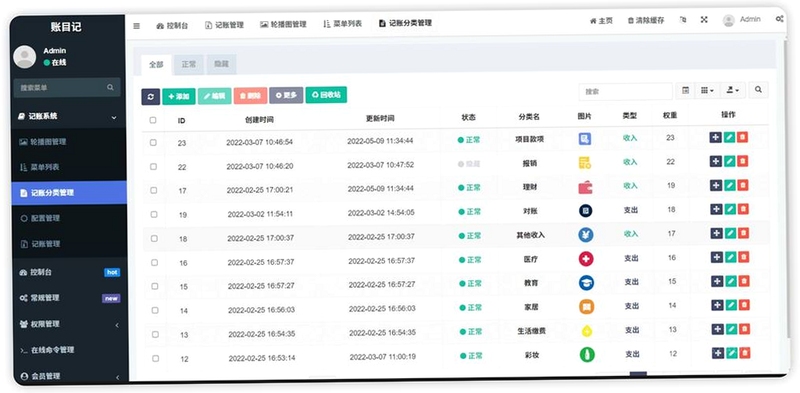Viewport: 800px width, 393px height.
Task: Open the export dropdown in the toolbar
Action: (x=733, y=90)
